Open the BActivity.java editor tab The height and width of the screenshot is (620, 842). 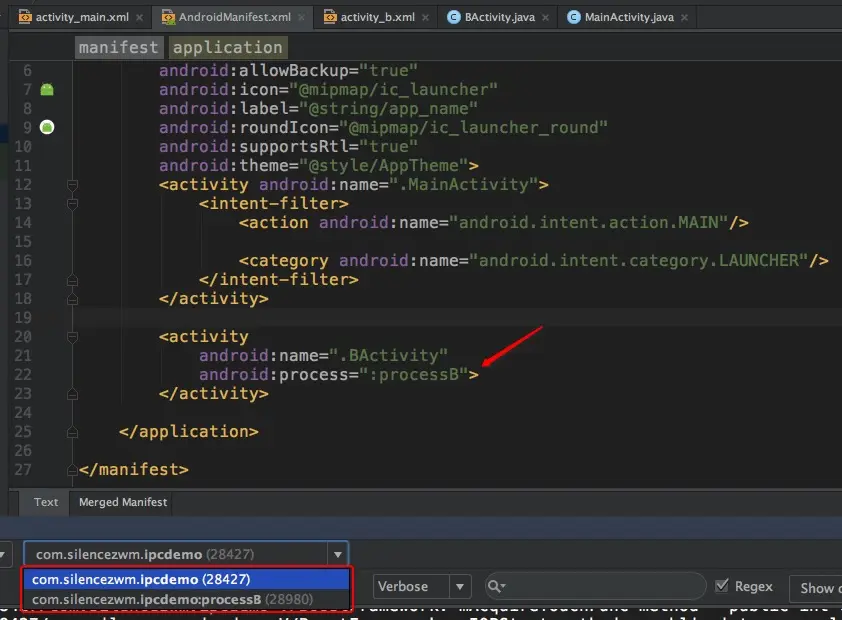499,17
